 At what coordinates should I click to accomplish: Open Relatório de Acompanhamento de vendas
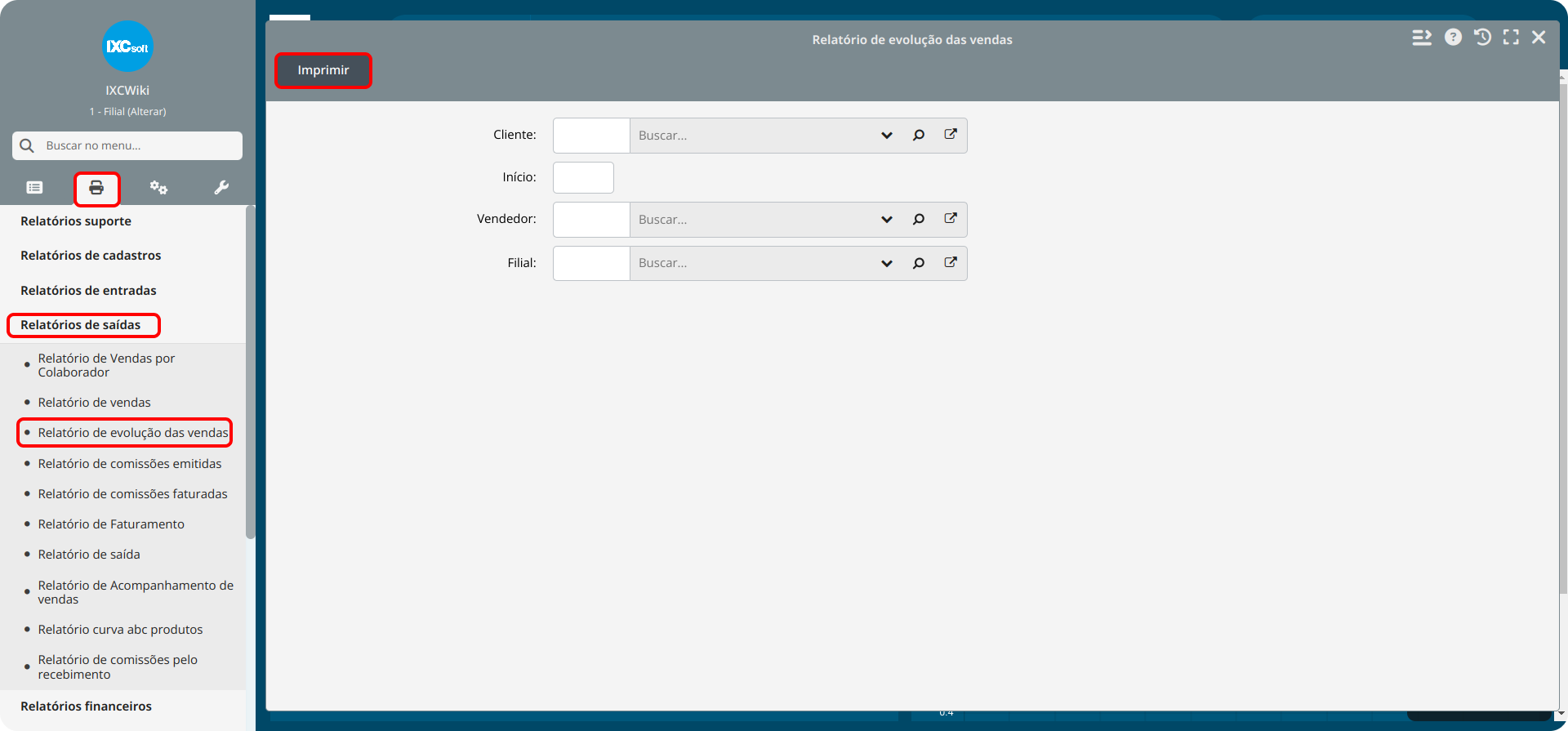click(x=136, y=592)
